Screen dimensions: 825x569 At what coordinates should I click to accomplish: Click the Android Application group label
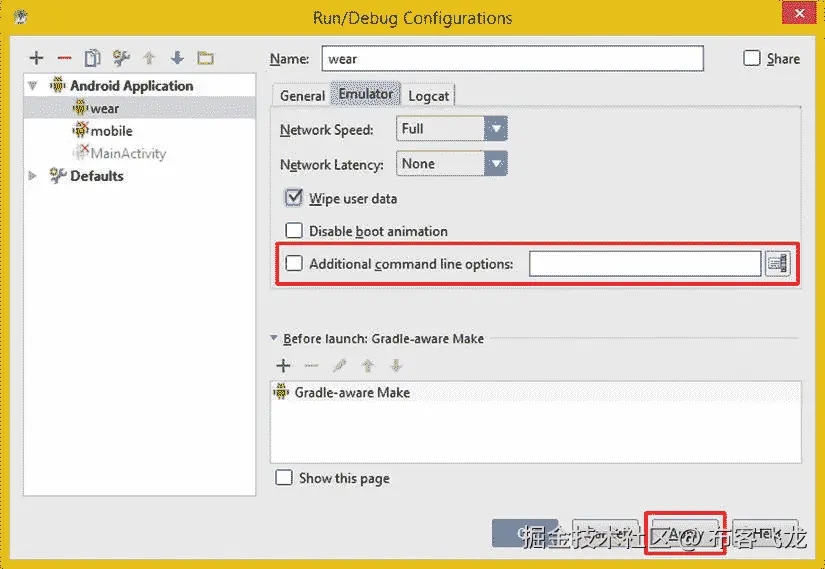(132, 85)
